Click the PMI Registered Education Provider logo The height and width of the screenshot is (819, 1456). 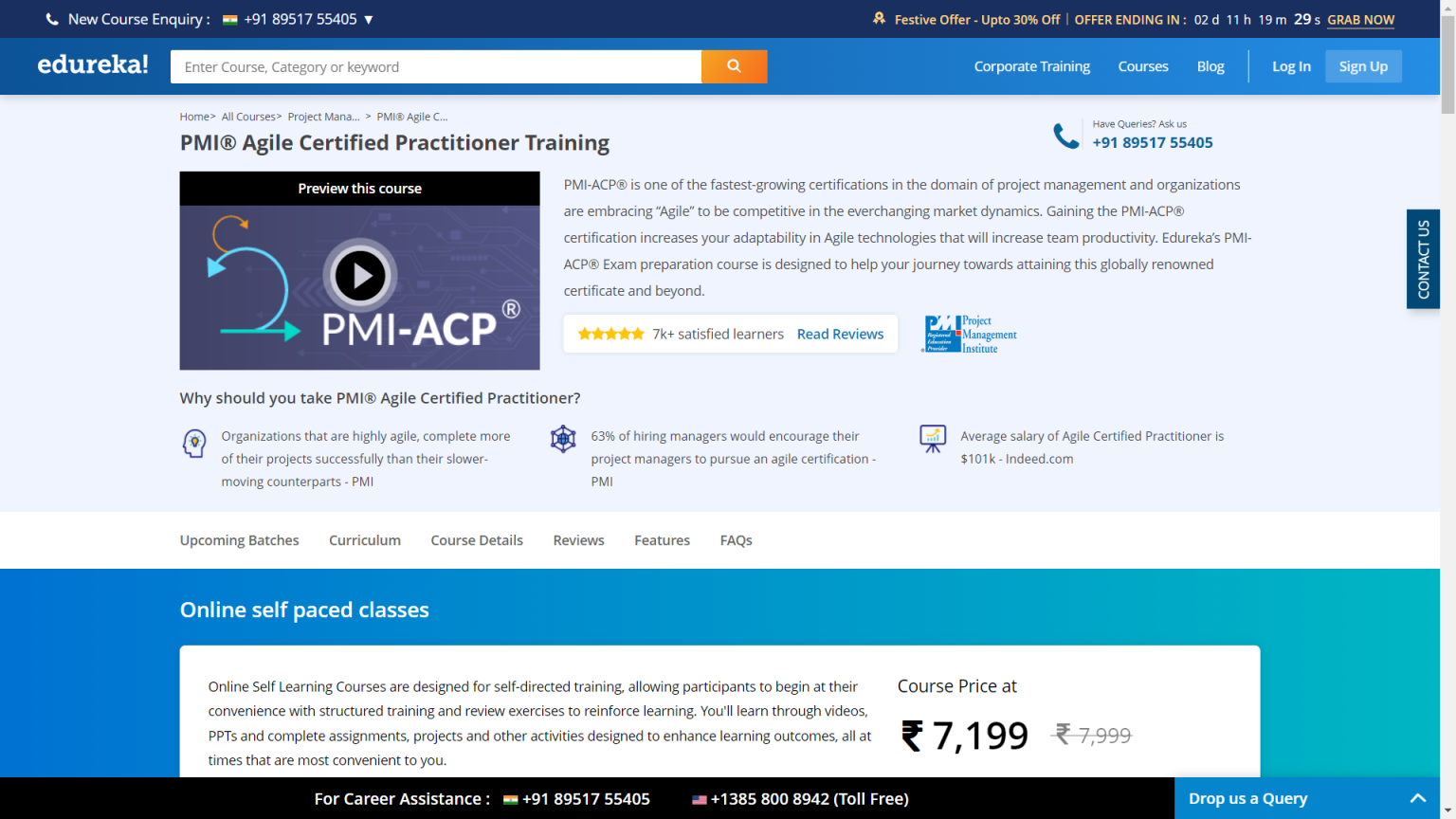pyautogui.click(x=969, y=334)
